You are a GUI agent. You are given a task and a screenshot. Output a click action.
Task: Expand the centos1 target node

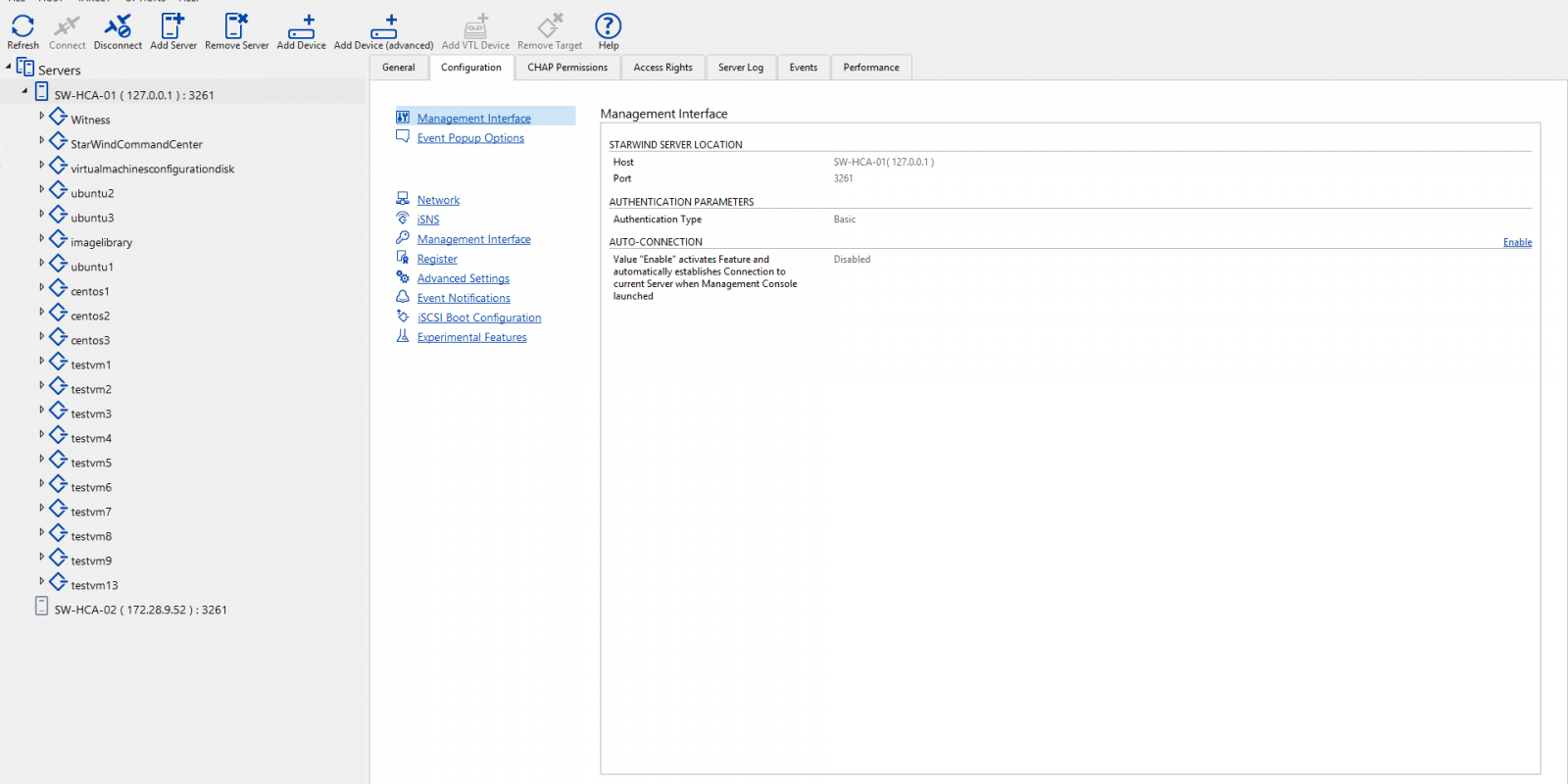[x=41, y=287]
